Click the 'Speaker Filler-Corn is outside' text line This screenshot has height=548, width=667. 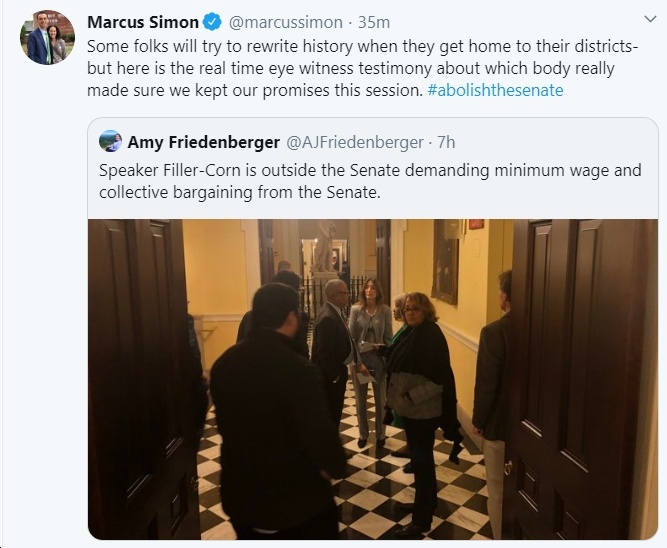click(x=370, y=170)
